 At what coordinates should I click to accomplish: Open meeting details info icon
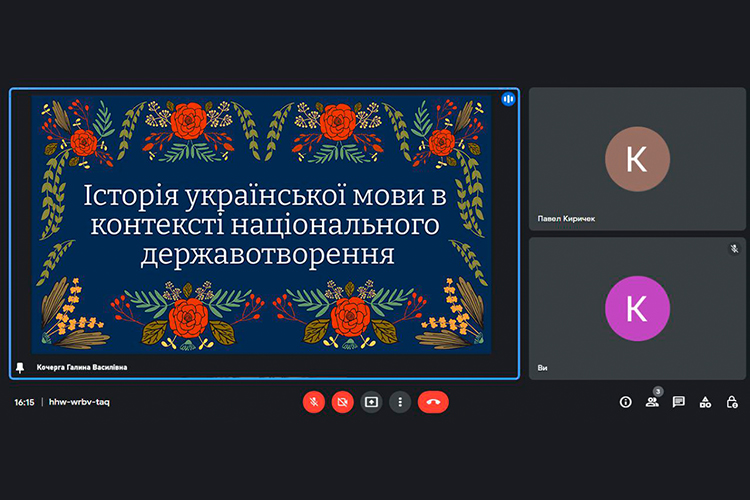pos(626,402)
